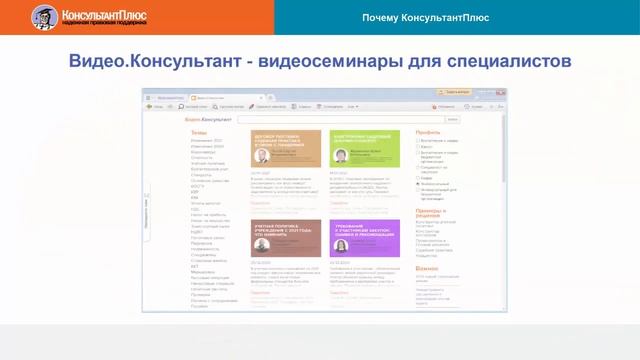
Task: Open Кодексы from the toolbar
Action: pos(301,107)
